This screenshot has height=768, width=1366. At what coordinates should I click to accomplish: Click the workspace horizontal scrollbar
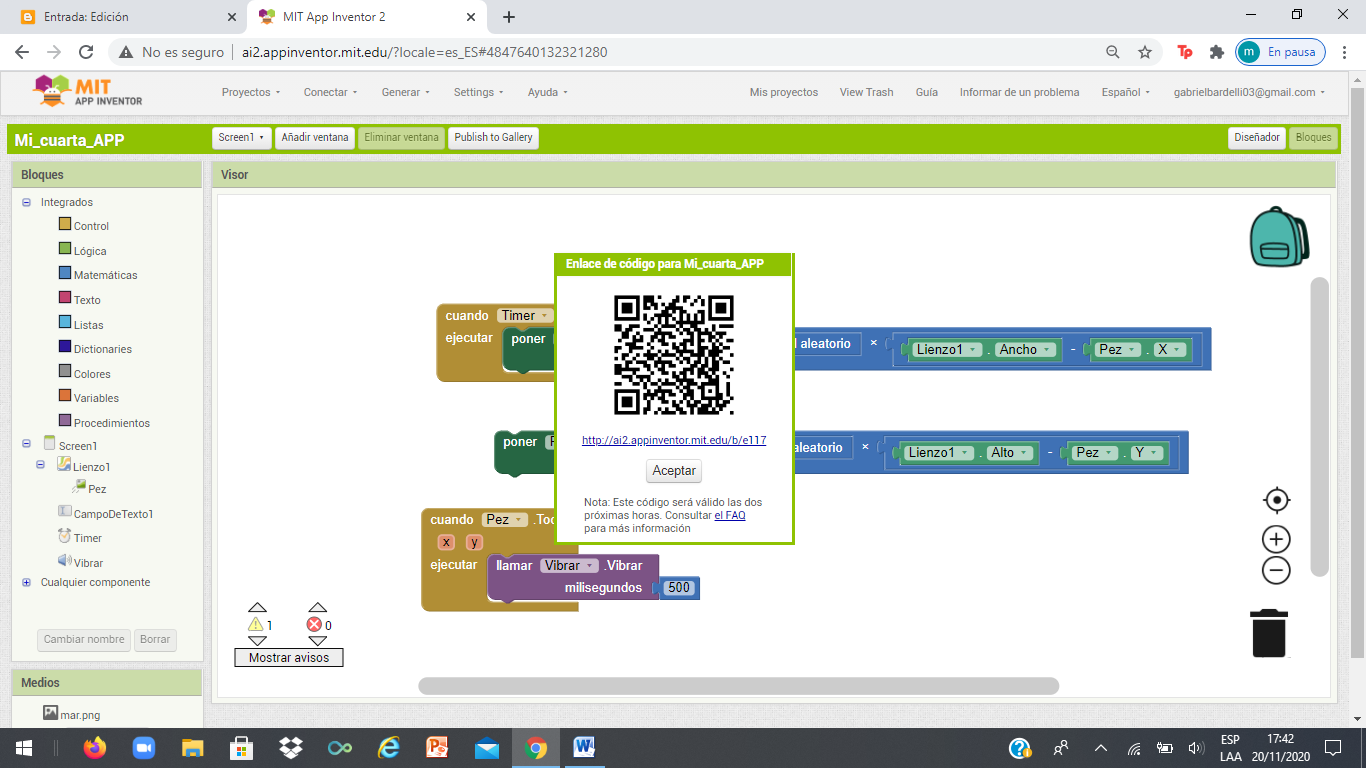(738, 686)
